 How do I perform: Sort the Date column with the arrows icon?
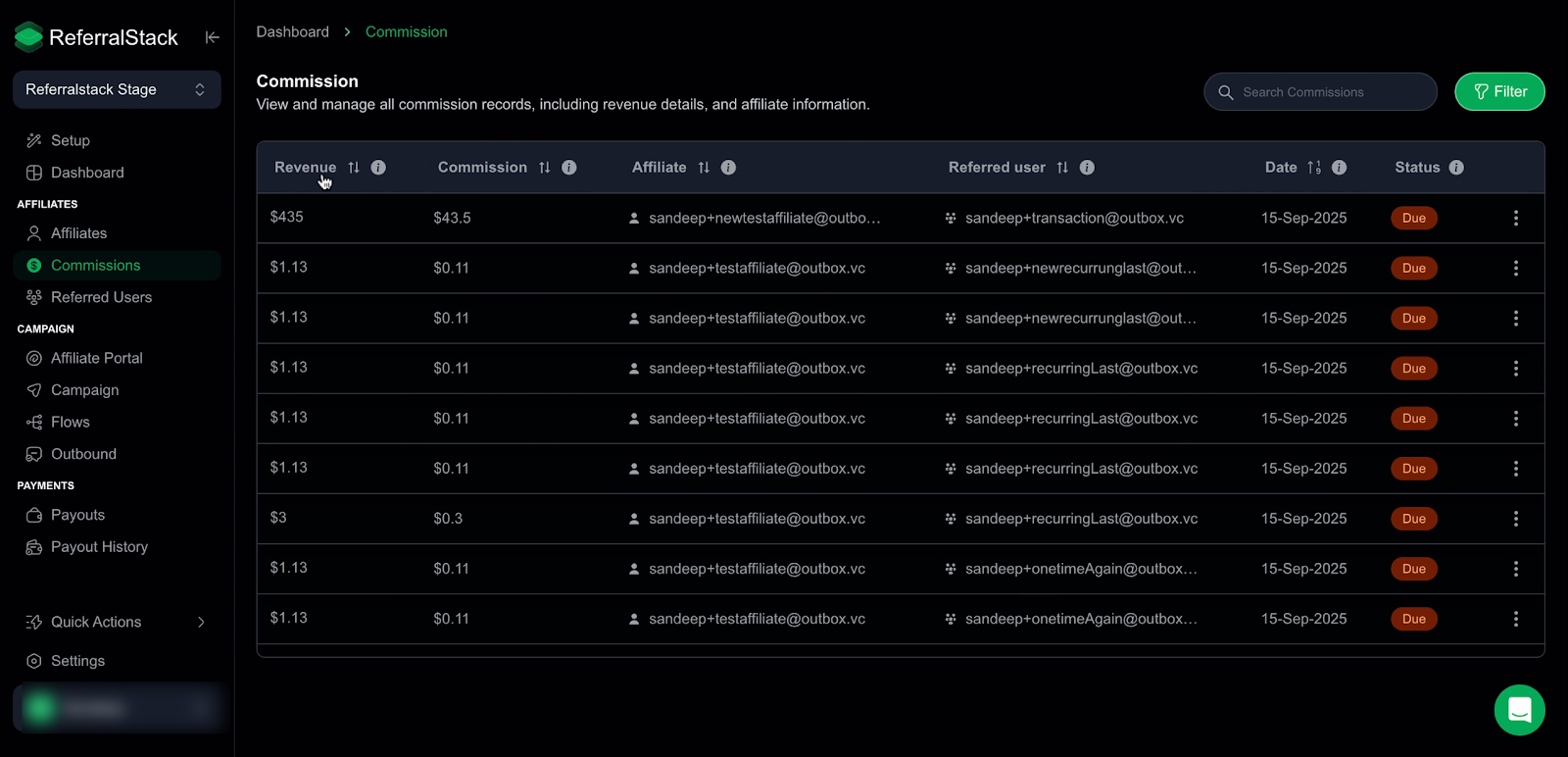click(1314, 168)
